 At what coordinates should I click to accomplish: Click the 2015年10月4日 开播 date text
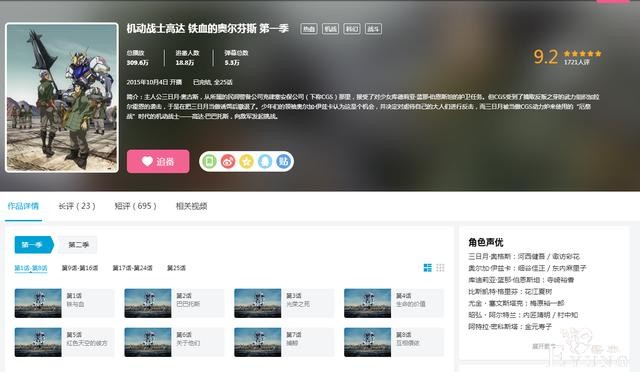[x=154, y=82]
